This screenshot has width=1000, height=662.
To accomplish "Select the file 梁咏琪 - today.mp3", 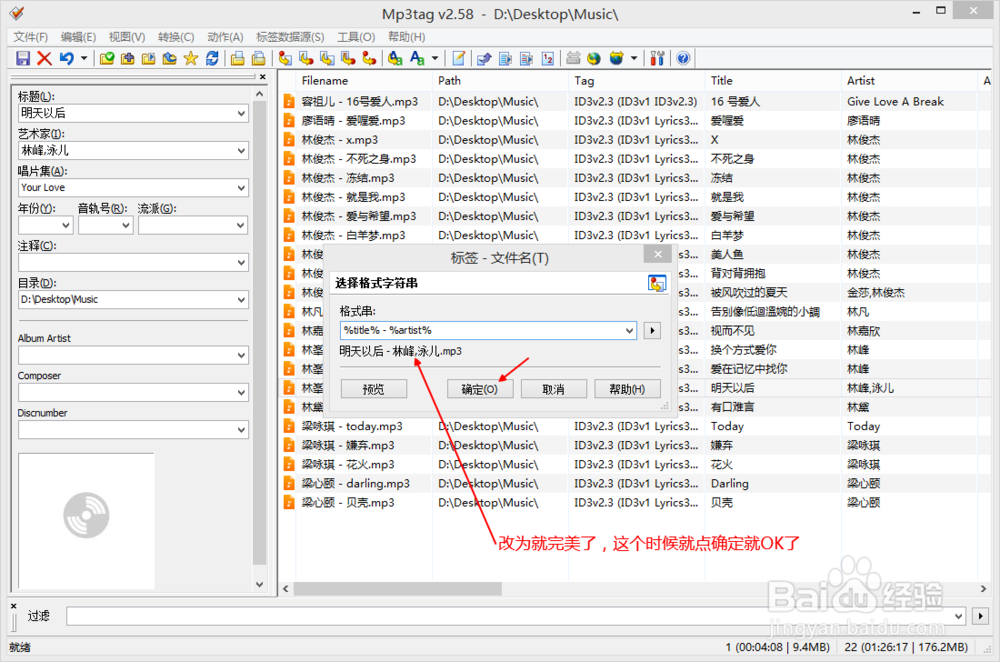I will (x=351, y=426).
